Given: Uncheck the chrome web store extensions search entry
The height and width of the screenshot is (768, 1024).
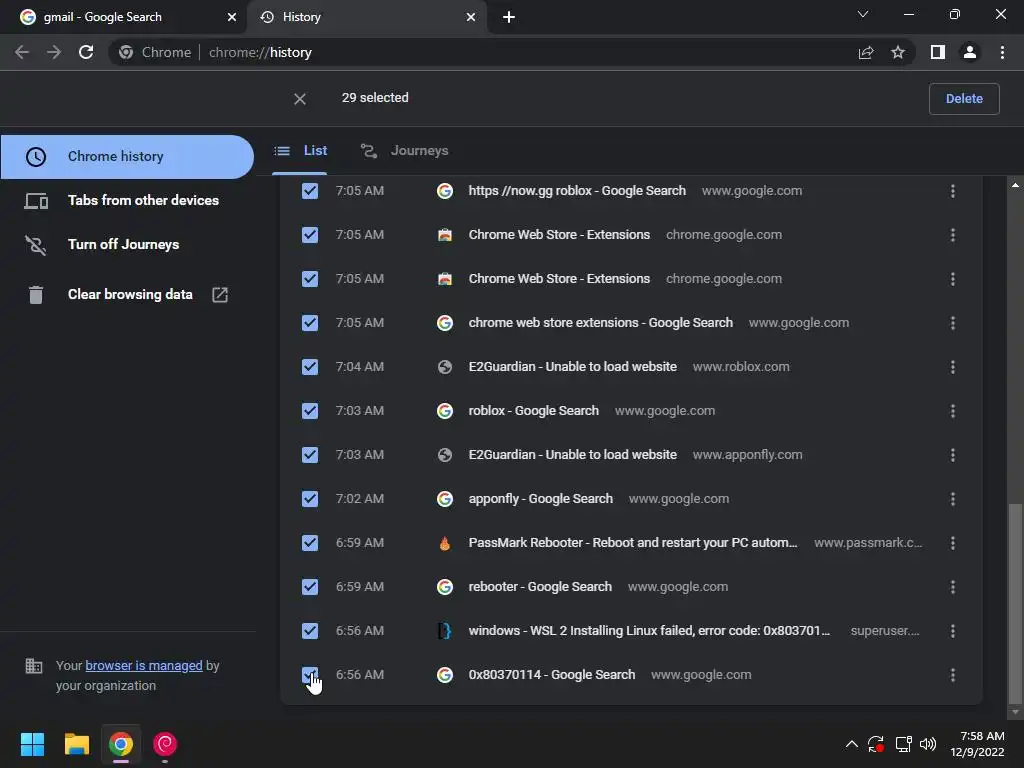Looking at the screenshot, I should click(x=310, y=323).
